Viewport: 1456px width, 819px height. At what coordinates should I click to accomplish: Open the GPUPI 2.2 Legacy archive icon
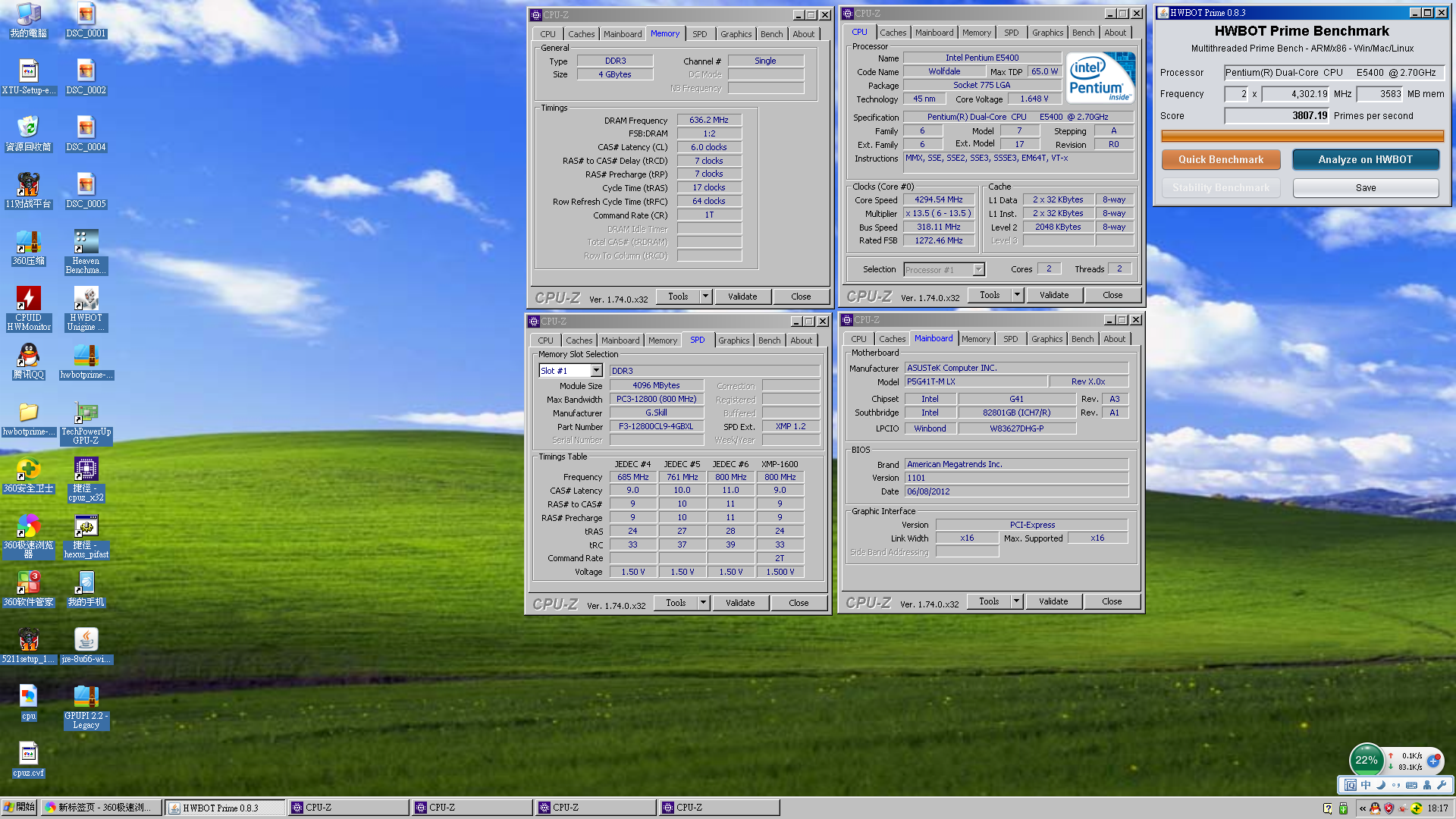(86, 707)
